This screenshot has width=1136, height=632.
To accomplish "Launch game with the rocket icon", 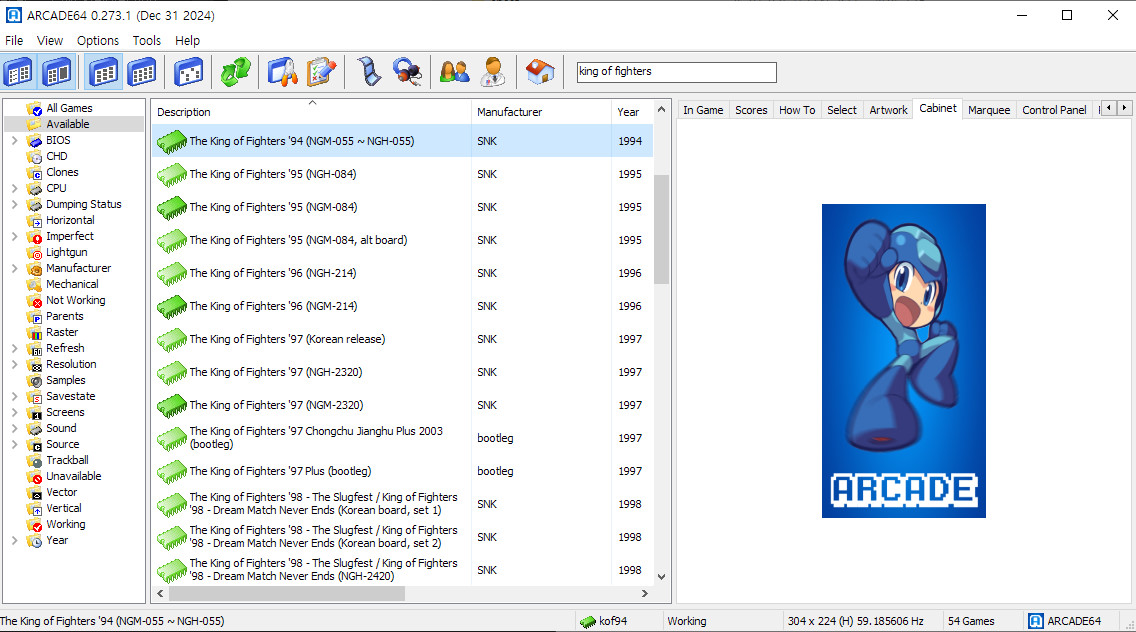I will coord(283,72).
